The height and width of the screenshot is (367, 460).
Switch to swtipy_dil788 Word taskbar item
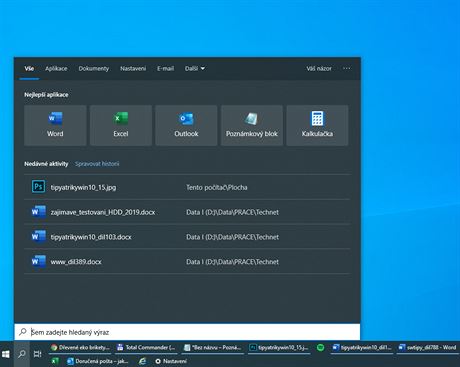[x=428, y=347]
